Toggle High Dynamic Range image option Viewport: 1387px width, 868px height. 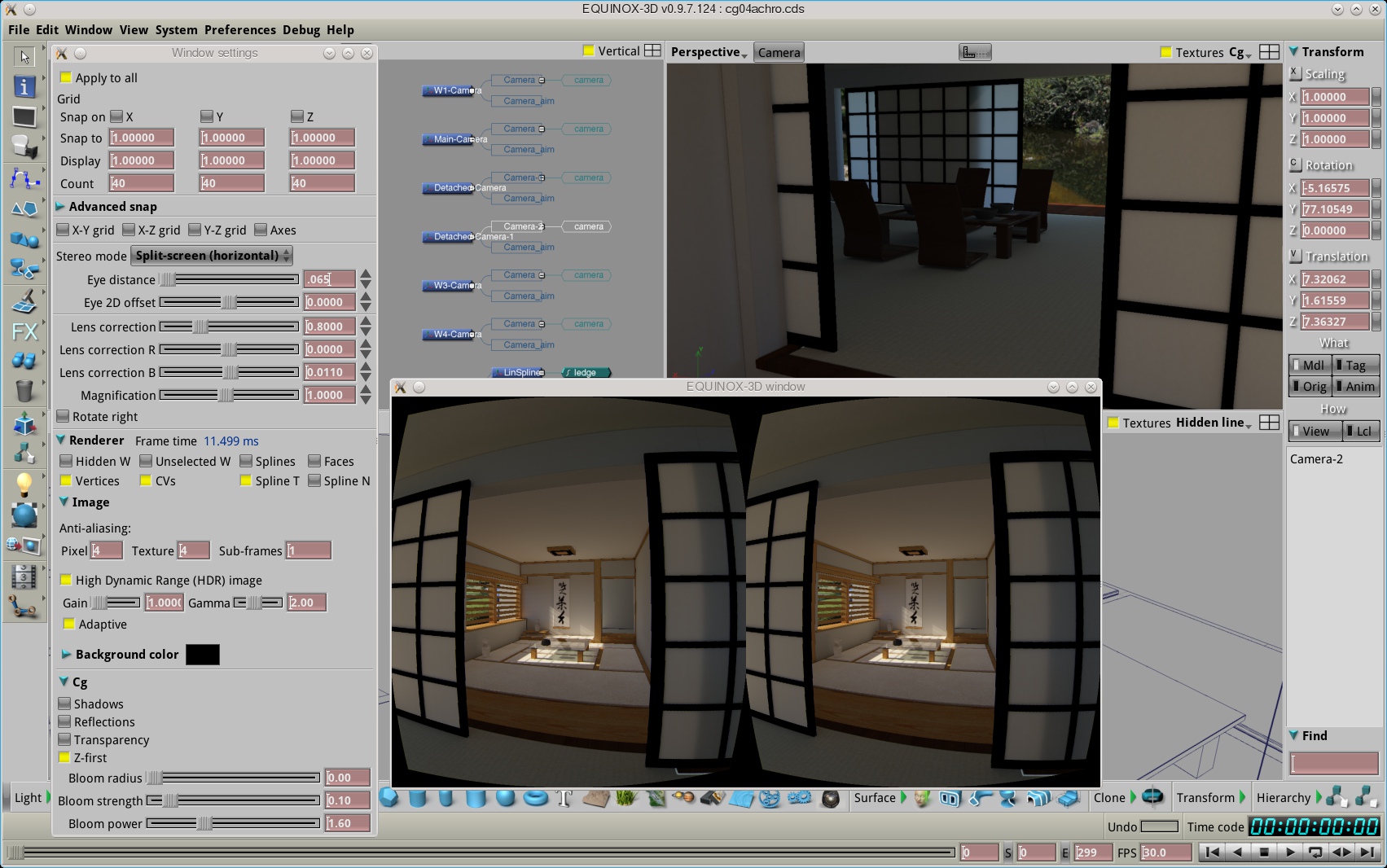tap(66, 581)
